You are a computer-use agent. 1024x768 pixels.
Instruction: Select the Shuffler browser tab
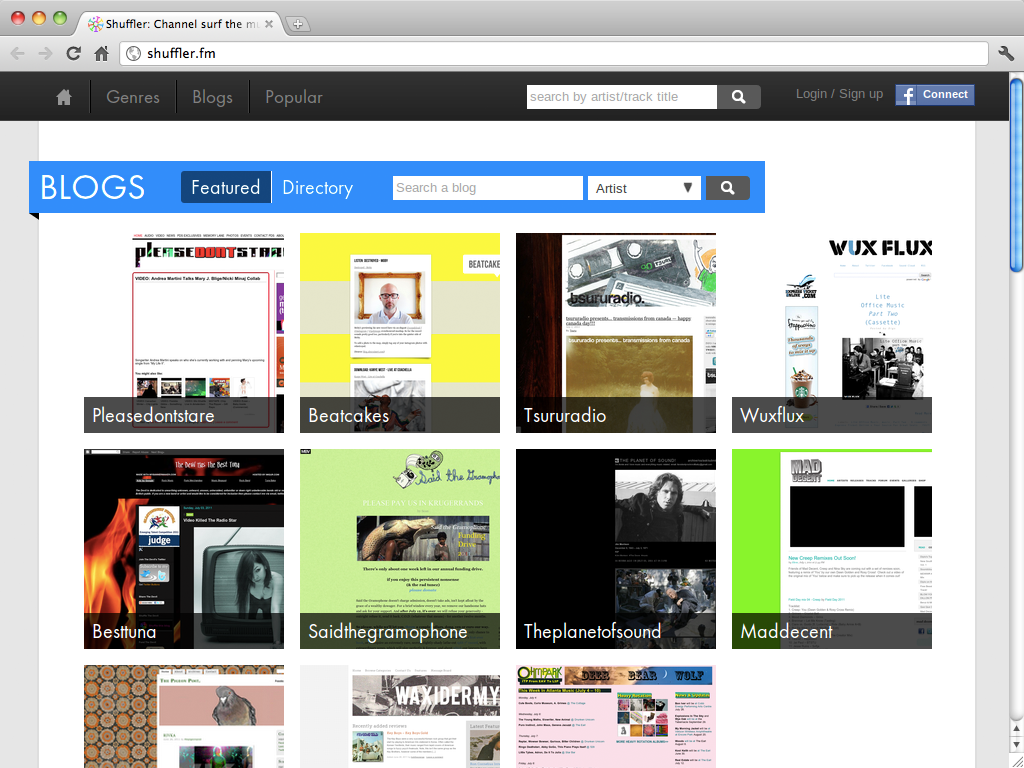(180, 24)
